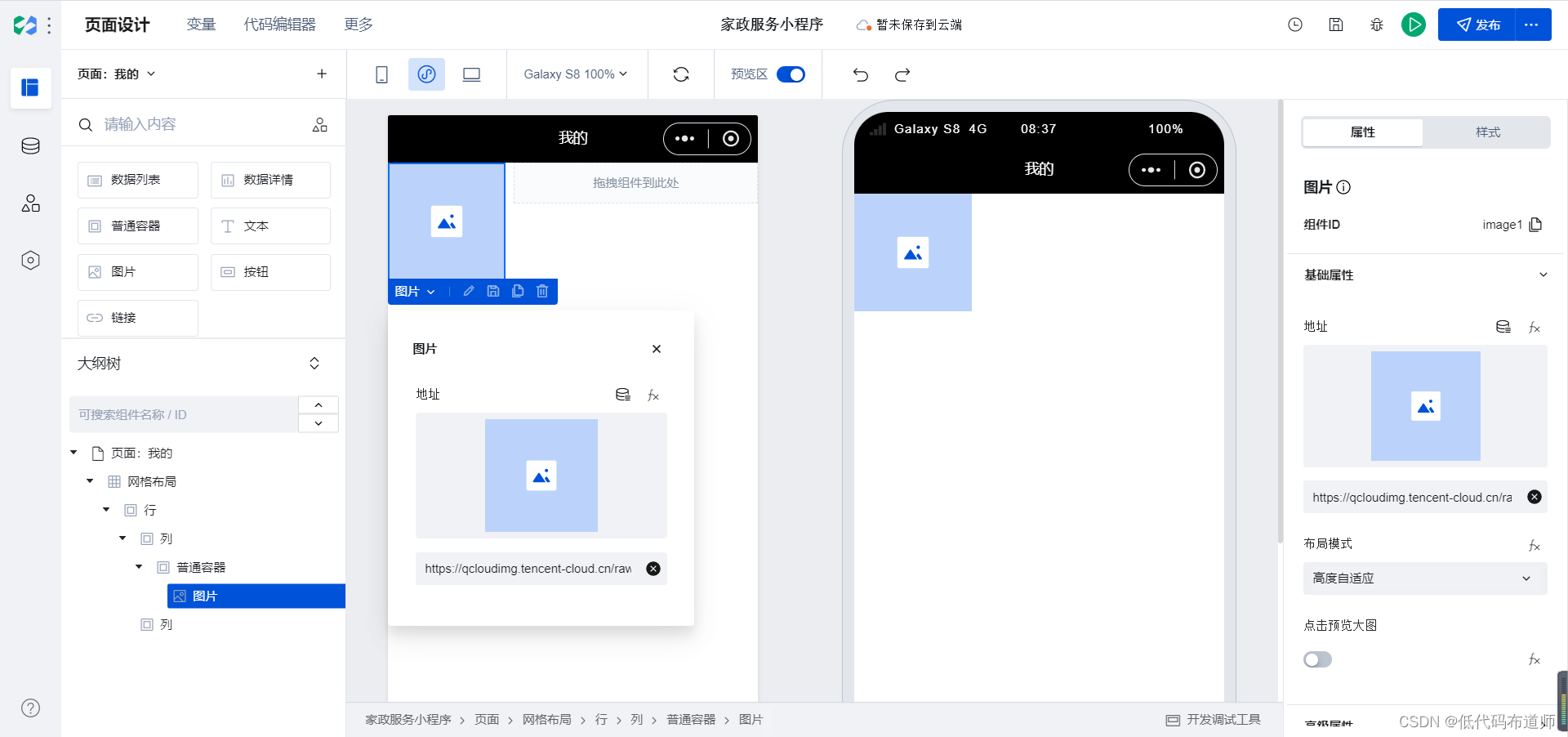Add the data list component
Screen dimensions: 1568x737
(138, 180)
